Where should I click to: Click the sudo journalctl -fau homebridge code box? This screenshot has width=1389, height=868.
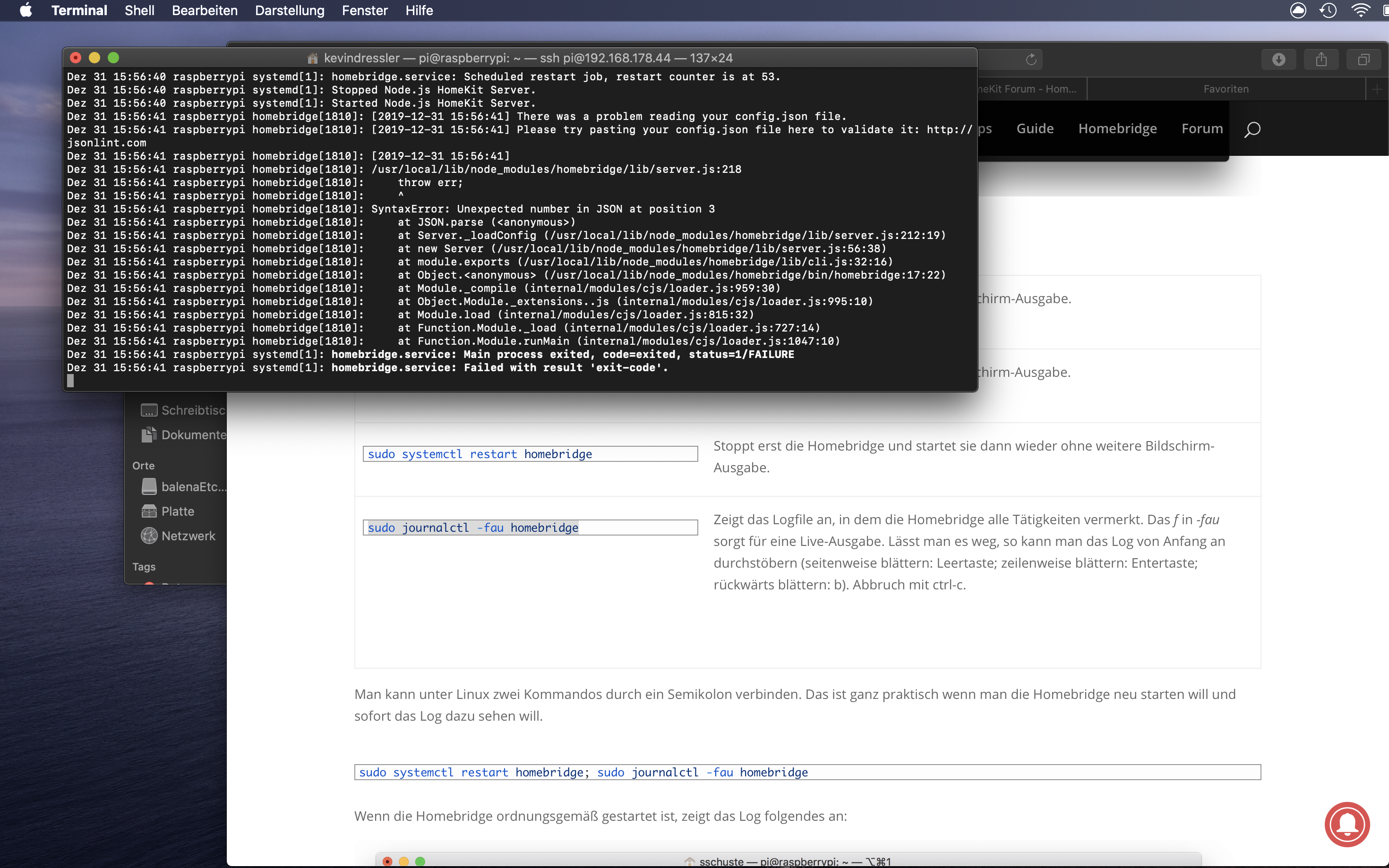pyautogui.click(x=530, y=528)
